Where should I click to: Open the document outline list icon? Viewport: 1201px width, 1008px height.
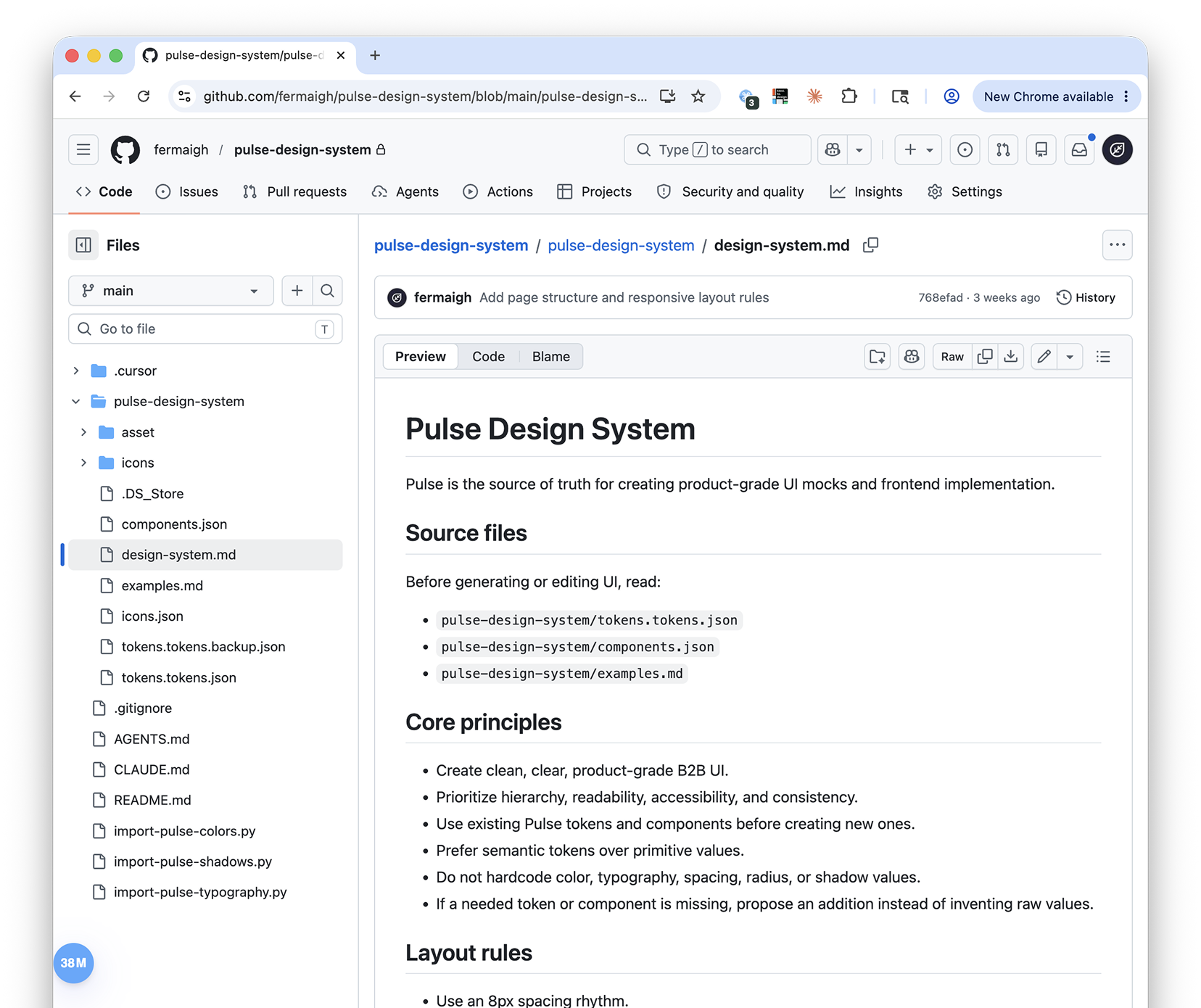pos(1104,357)
